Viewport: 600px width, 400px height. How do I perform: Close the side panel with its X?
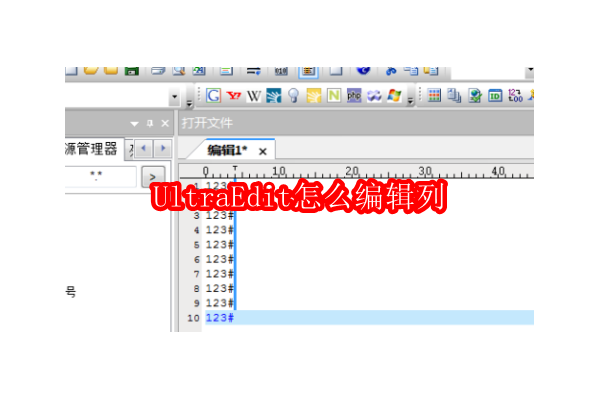(x=165, y=123)
